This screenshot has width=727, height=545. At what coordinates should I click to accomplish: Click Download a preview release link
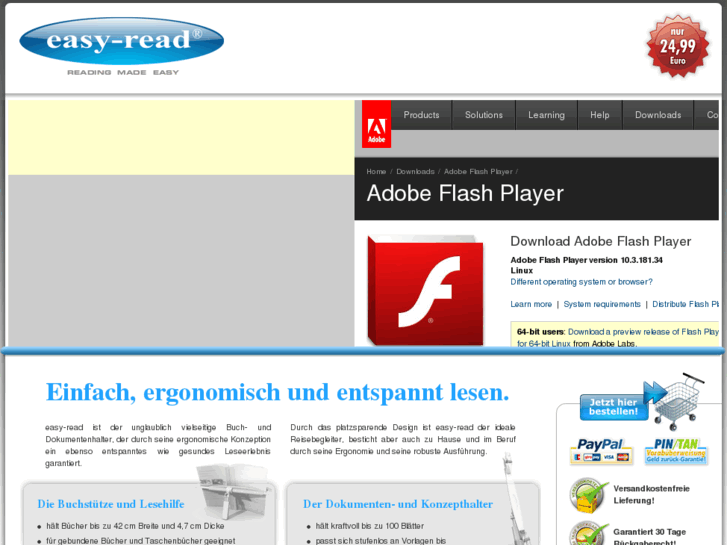[x=643, y=332]
